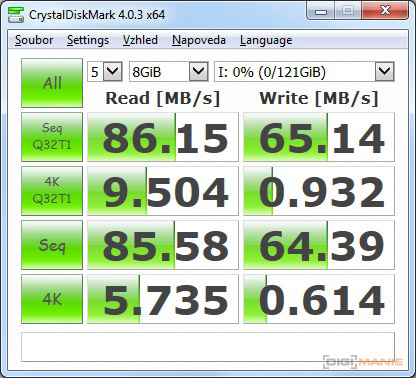
Task: Start the plain 4K test
Action: (x=52, y=299)
